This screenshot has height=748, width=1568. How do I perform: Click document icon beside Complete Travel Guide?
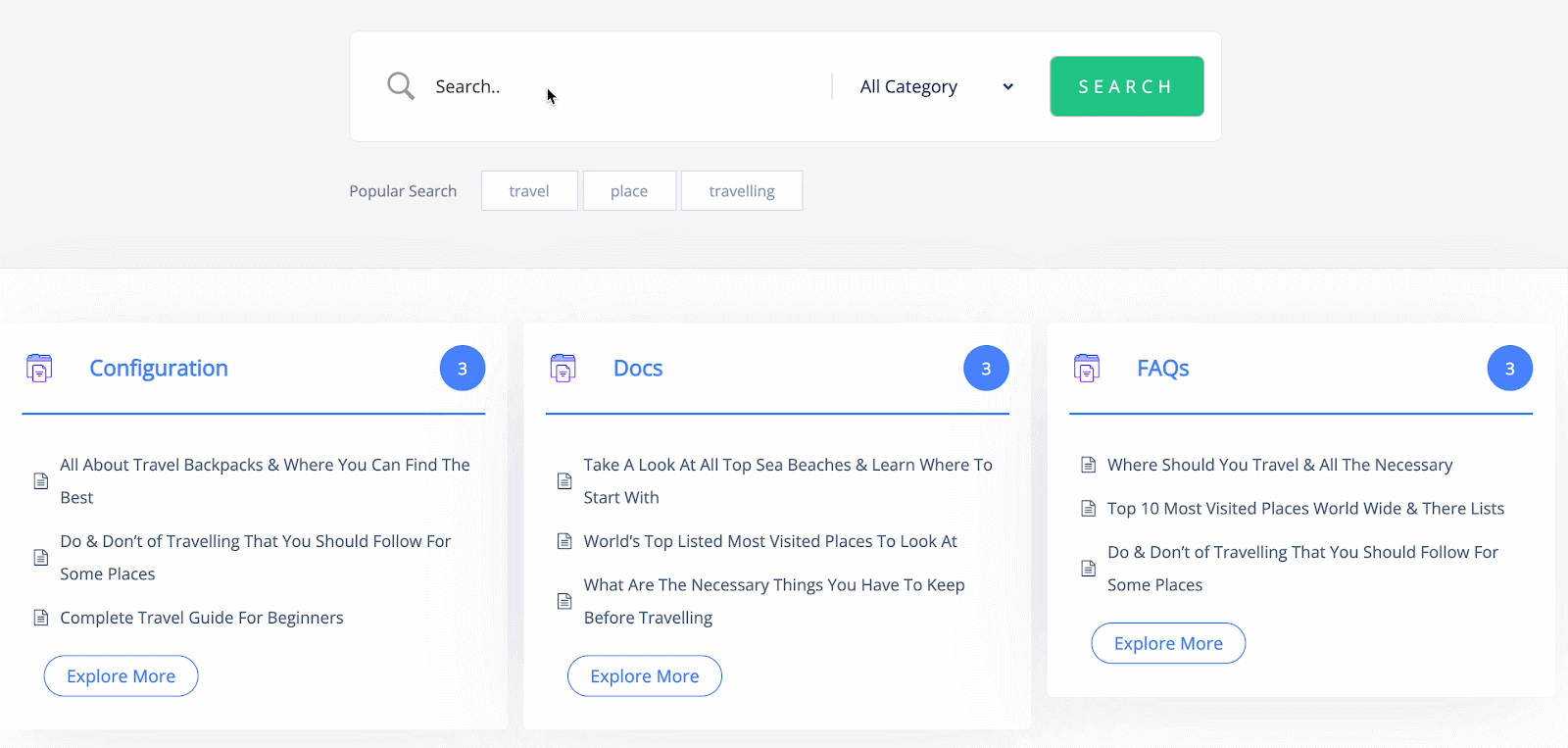tap(41, 618)
